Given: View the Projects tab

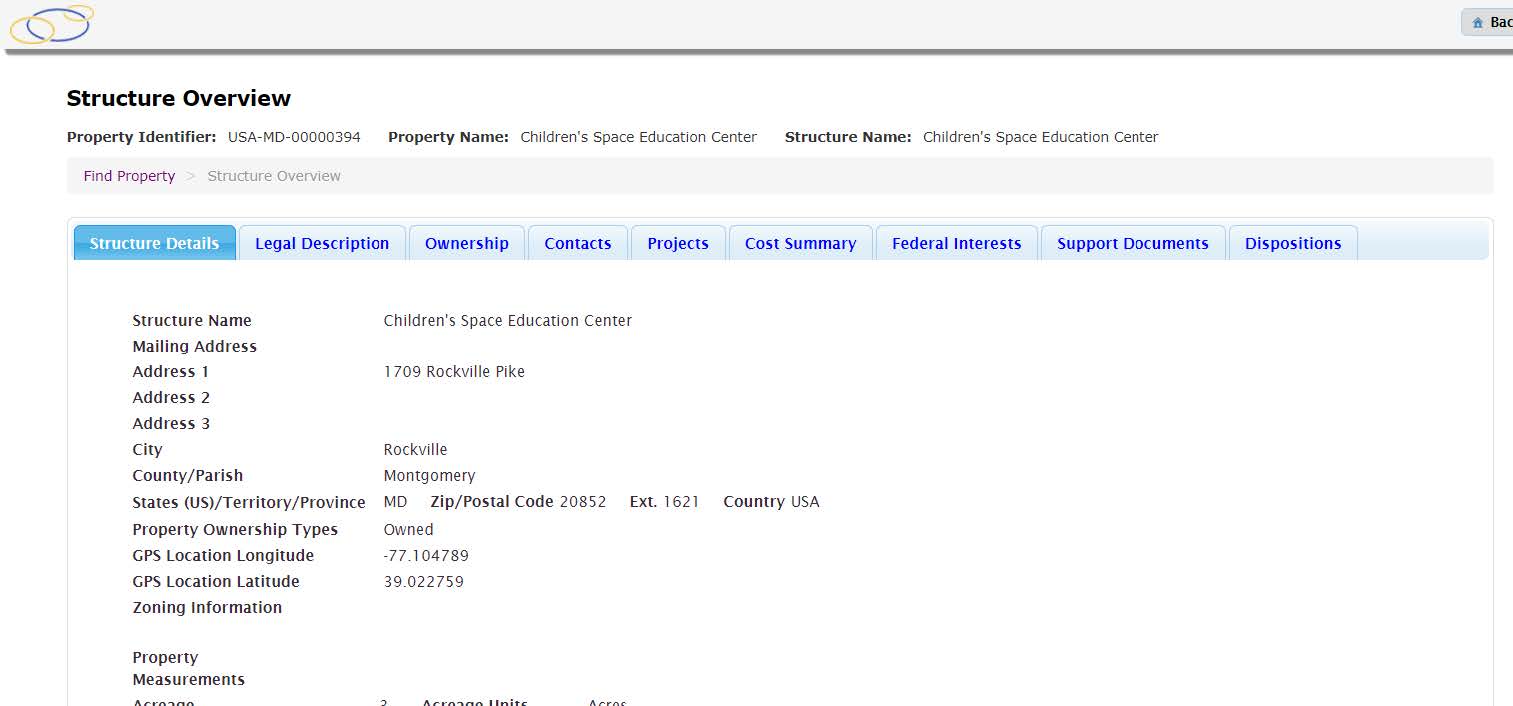Looking at the screenshot, I should pos(678,243).
